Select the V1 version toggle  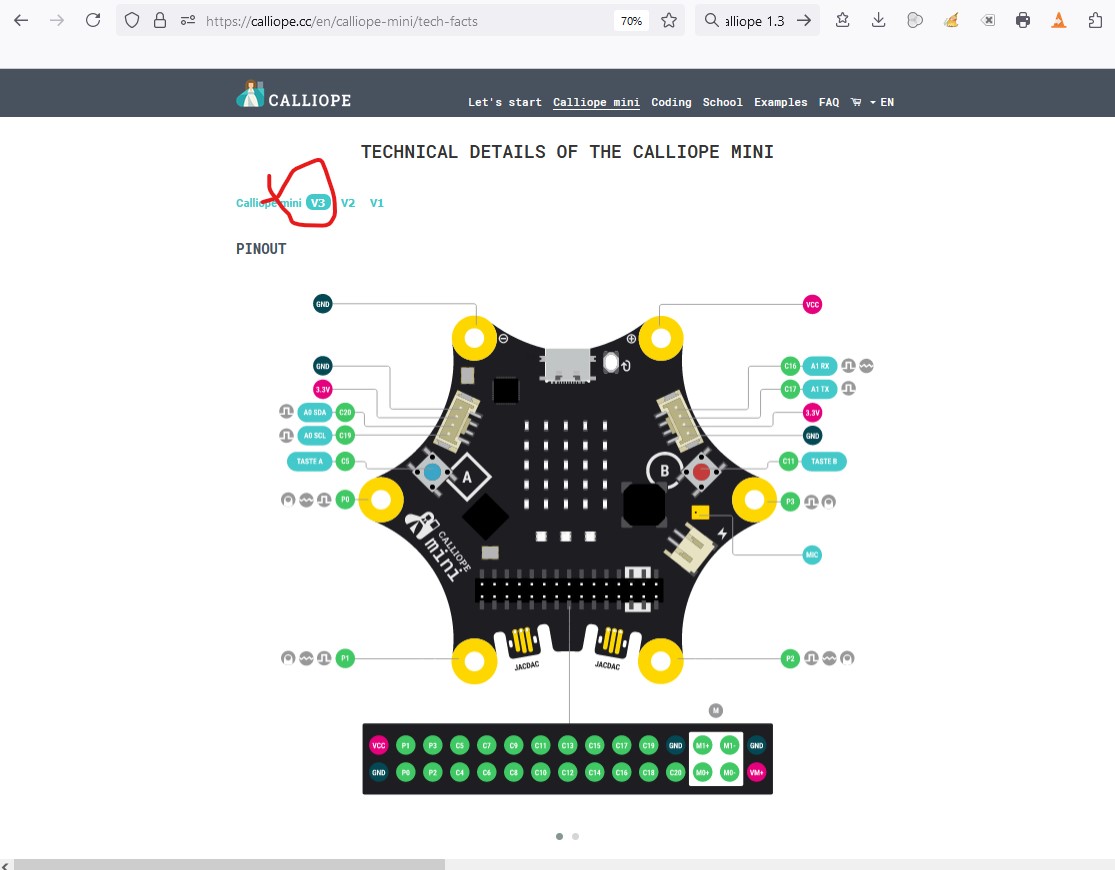376,203
